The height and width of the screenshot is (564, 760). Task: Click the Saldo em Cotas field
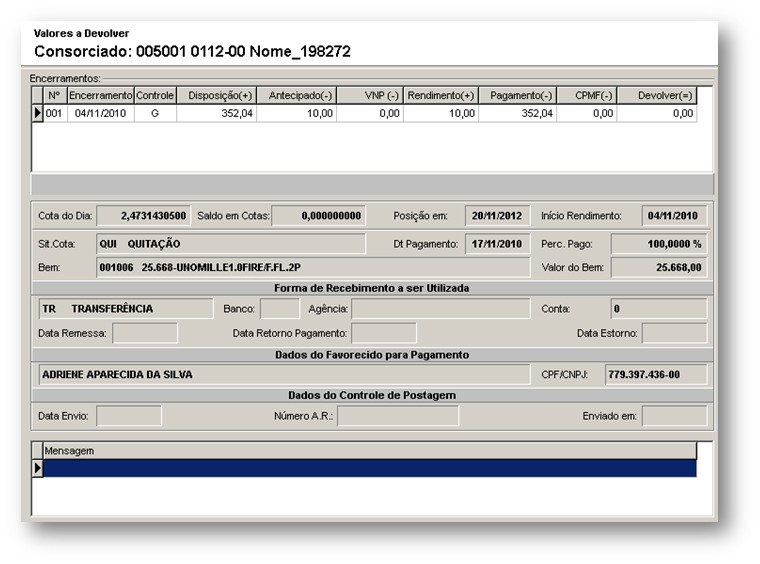tap(318, 216)
